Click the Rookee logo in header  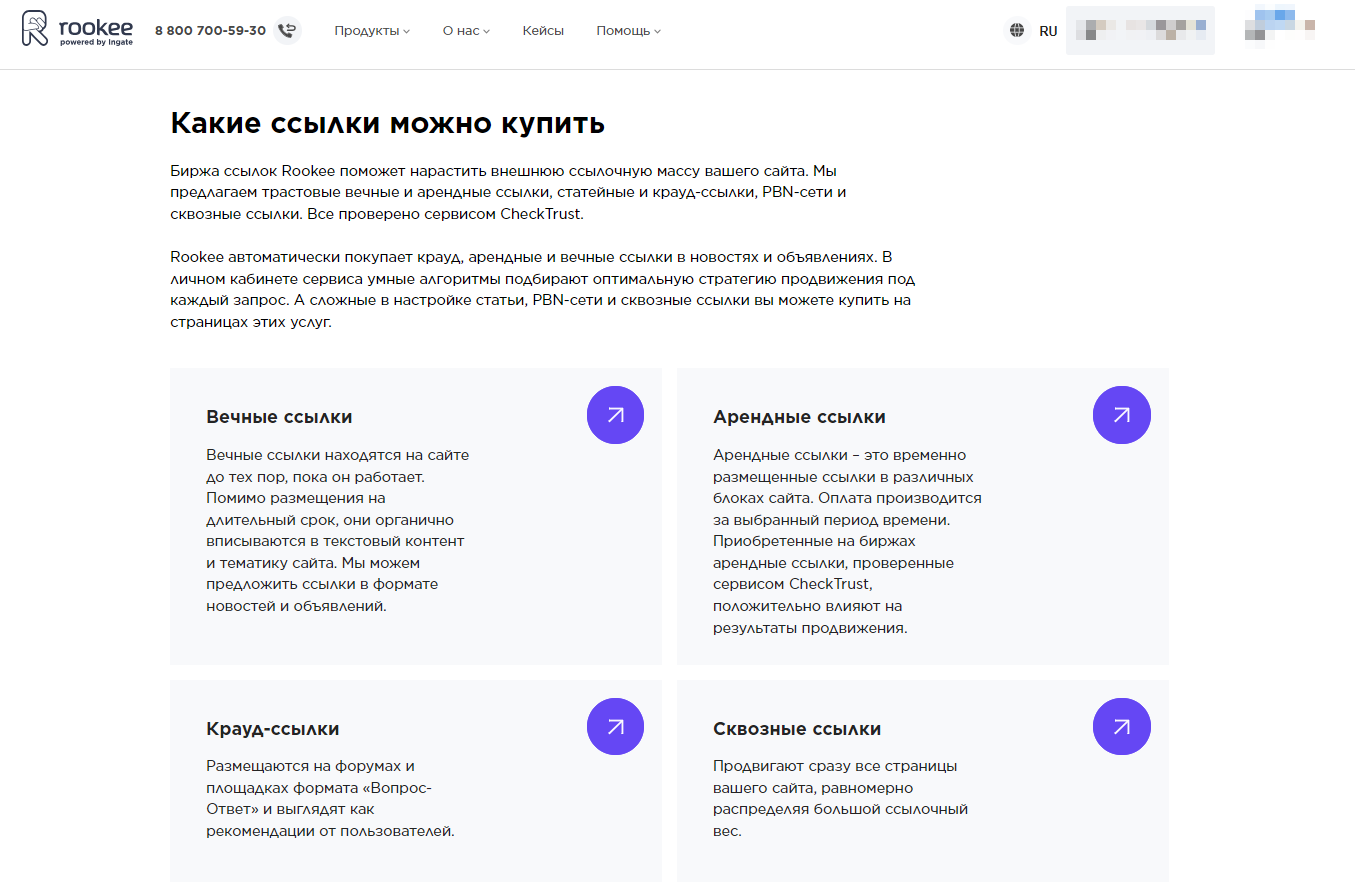[77, 30]
